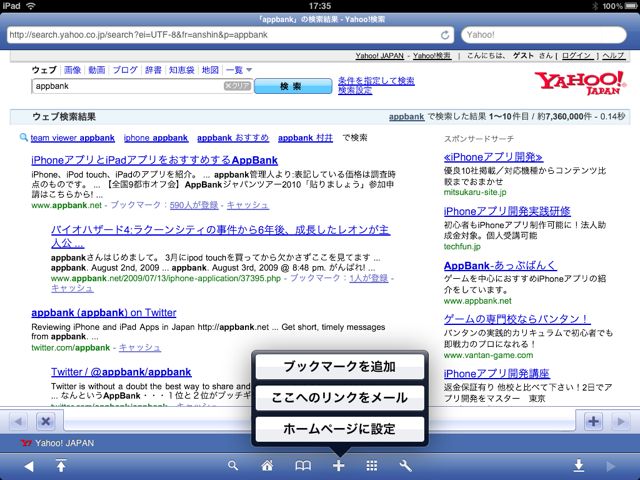Screen dimensions: 640x480
Task: Click the magnifier icon beside related searches
Action: point(24,138)
